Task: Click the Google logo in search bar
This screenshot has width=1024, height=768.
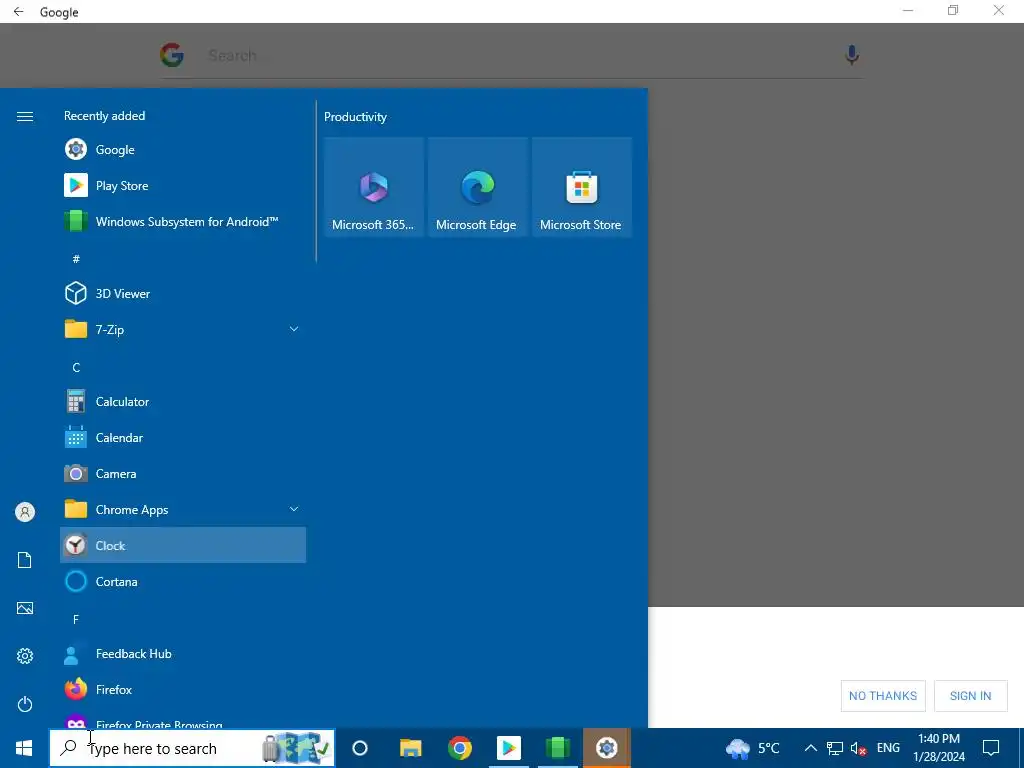Action: coord(172,56)
